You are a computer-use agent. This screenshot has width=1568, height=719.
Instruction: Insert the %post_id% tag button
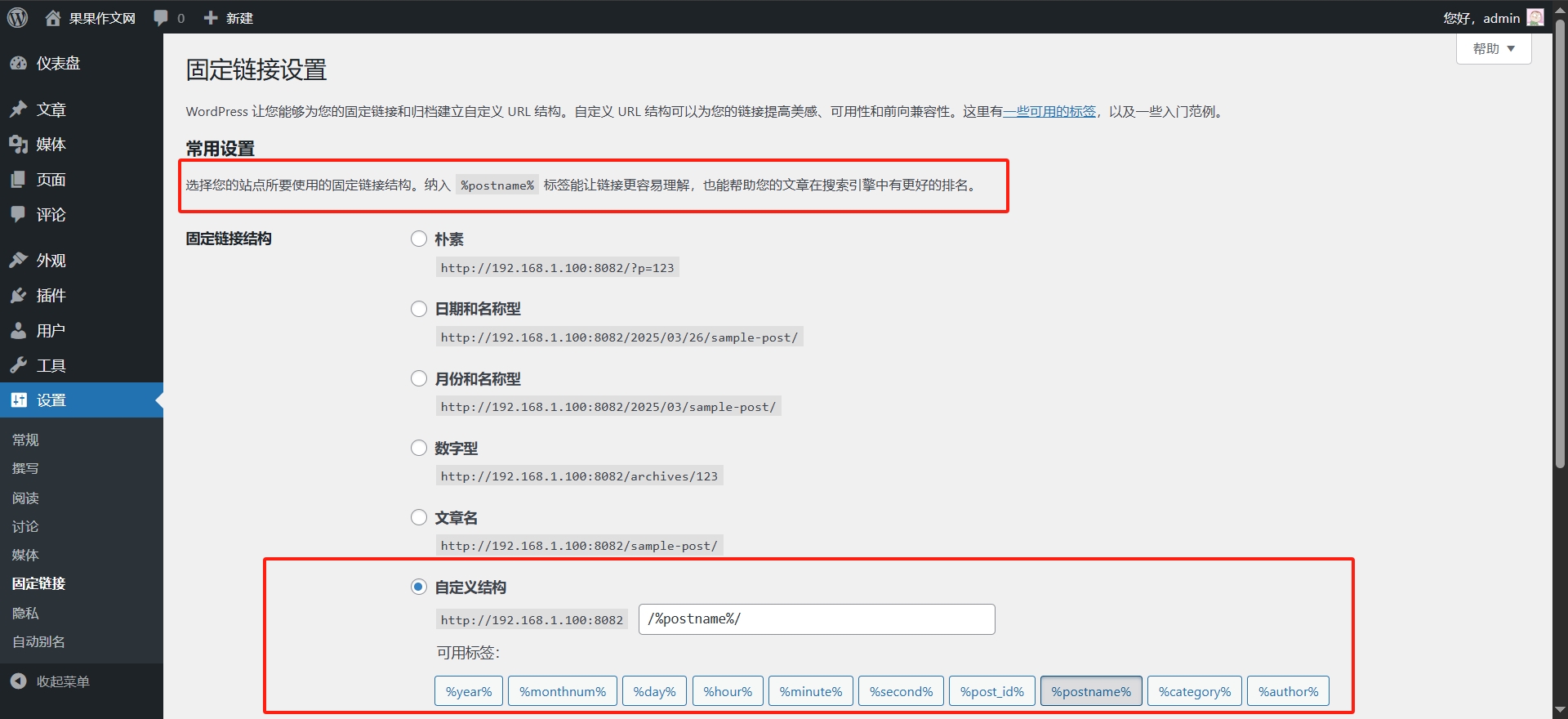(992, 691)
